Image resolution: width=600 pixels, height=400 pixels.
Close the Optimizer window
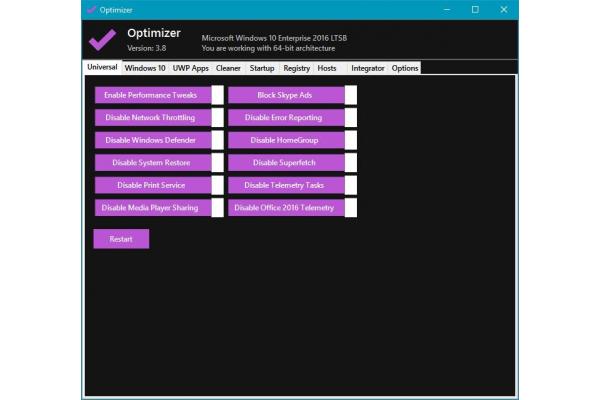click(x=504, y=10)
